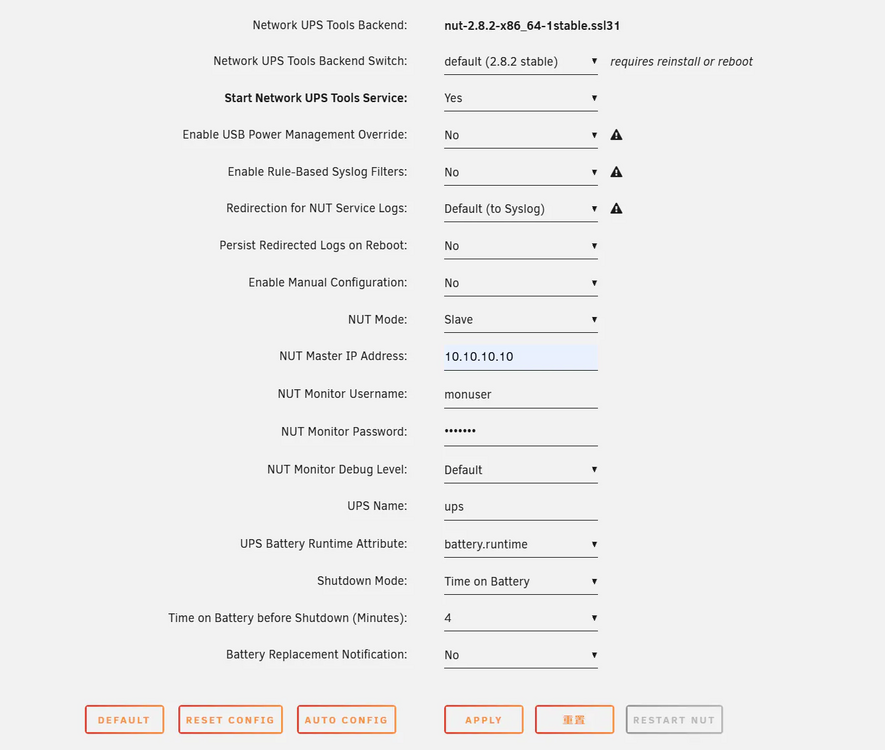Click warning icon beside Rule-Based Syslog Filters
Viewport: 885px width, 750px height.
pos(616,172)
